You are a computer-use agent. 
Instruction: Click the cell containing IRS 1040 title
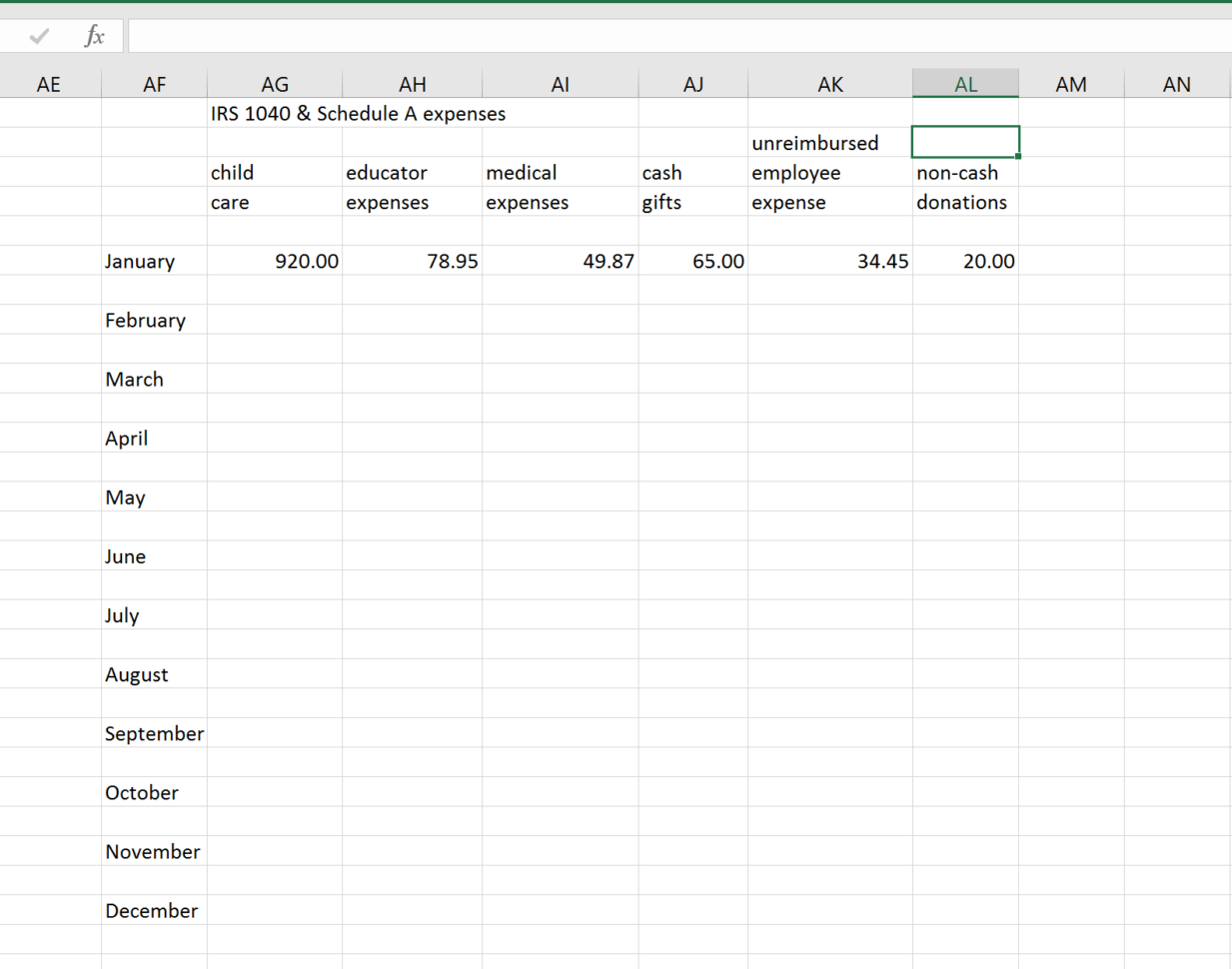[275, 113]
